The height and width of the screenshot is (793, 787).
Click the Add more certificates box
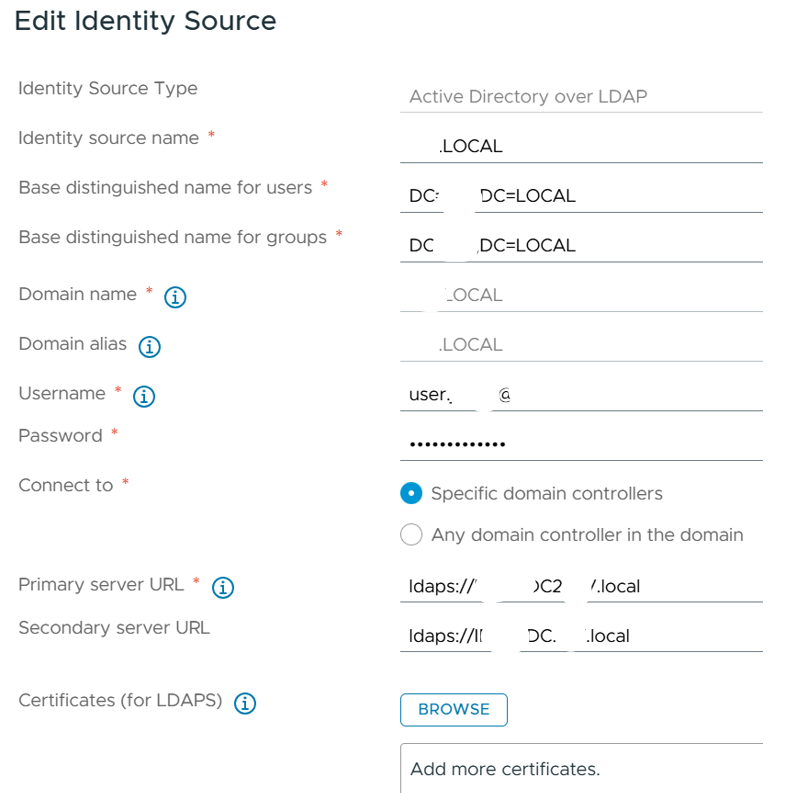tap(580, 768)
